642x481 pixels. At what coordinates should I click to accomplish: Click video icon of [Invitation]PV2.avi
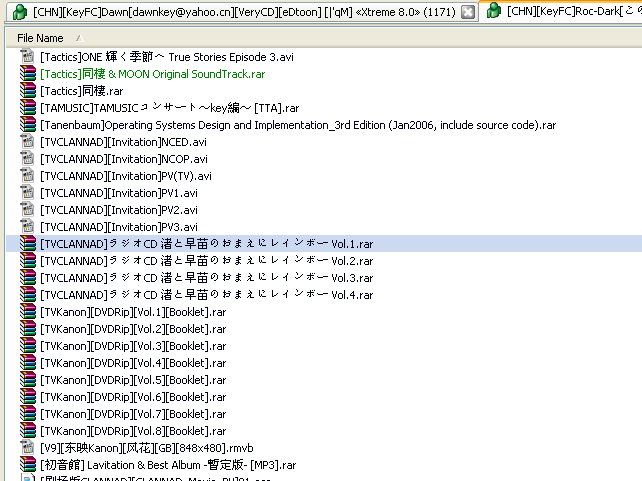pos(27,210)
